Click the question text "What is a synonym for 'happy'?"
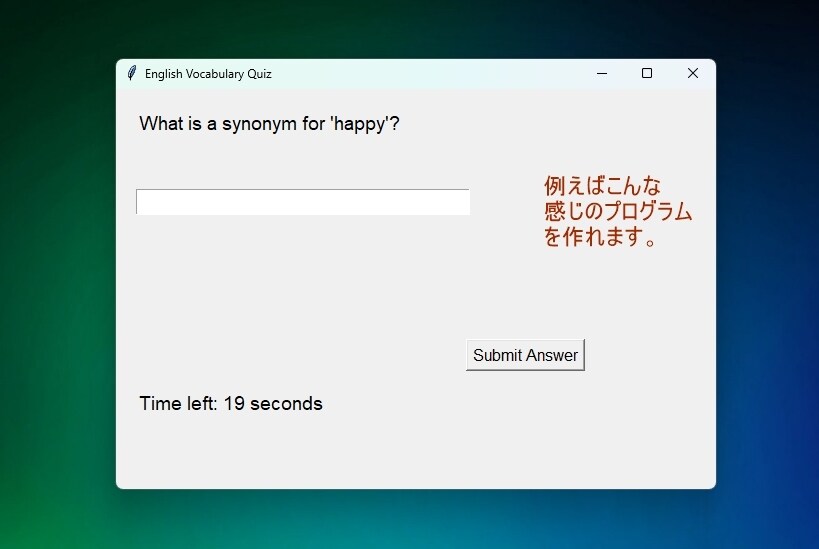819x549 pixels. point(269,124)
